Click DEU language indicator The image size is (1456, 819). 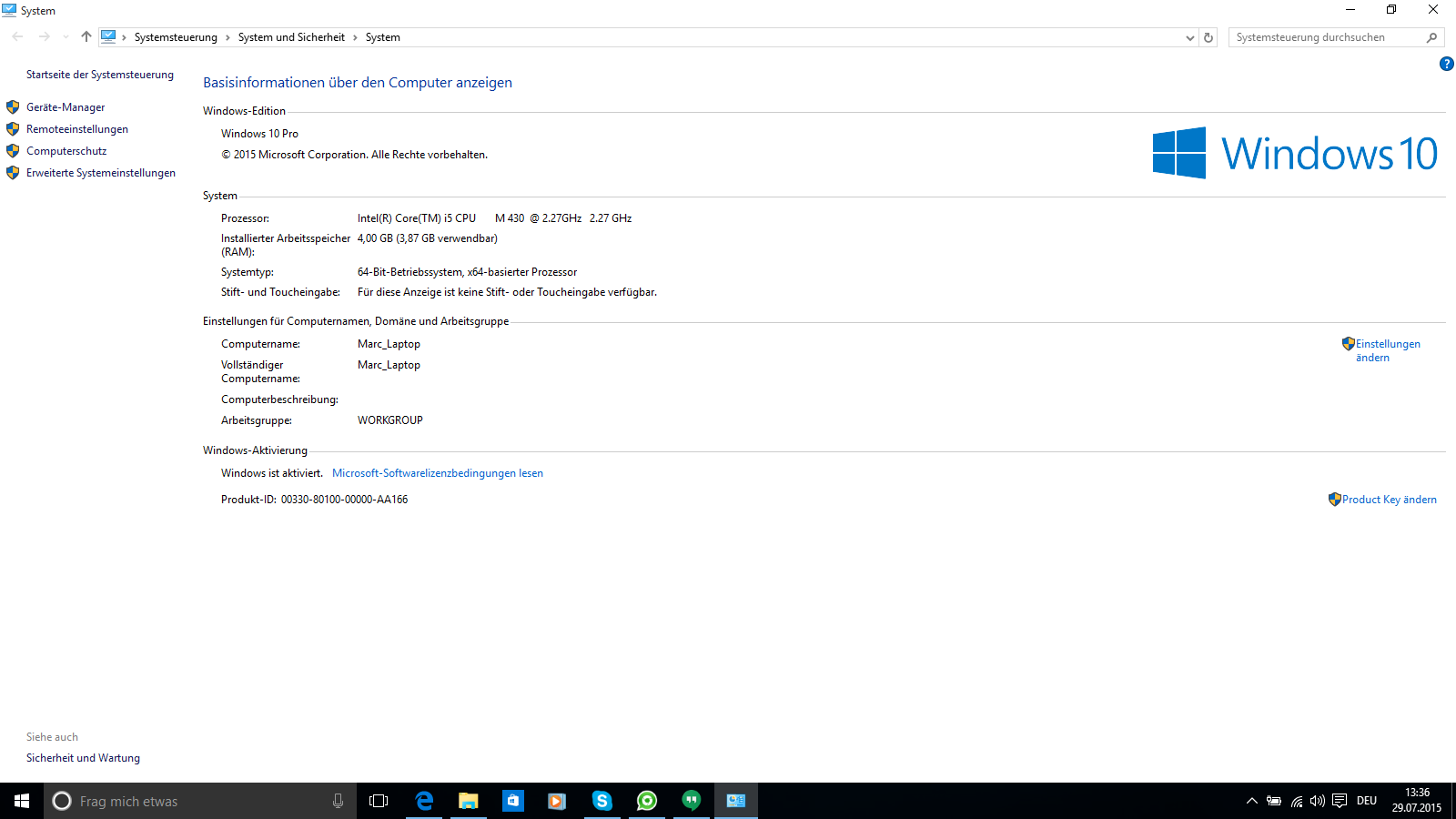coord(1367,801)
